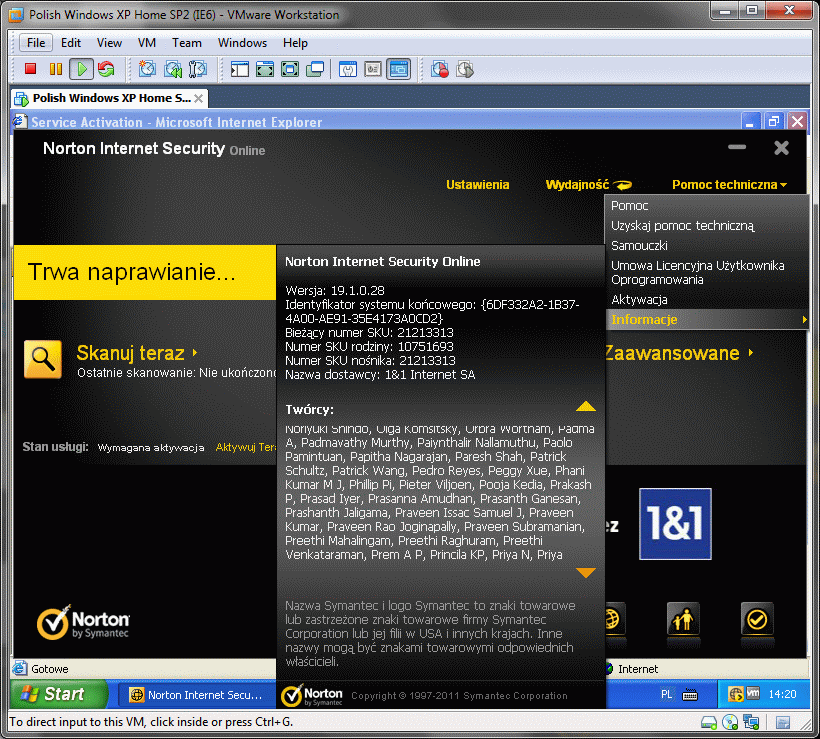Click the hard disk device icon in VMware status bar

[x=709, y=722]
